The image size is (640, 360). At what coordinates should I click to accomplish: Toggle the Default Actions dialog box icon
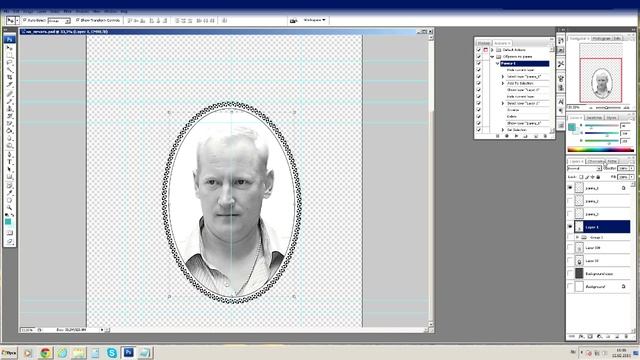point(486,50)
